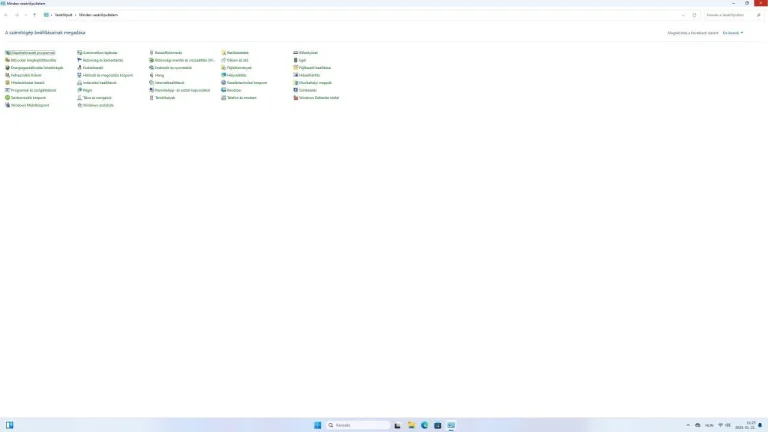Open Hang sound settings
The width and height of the screenshot is (768, 432).
tap(157, 75)
